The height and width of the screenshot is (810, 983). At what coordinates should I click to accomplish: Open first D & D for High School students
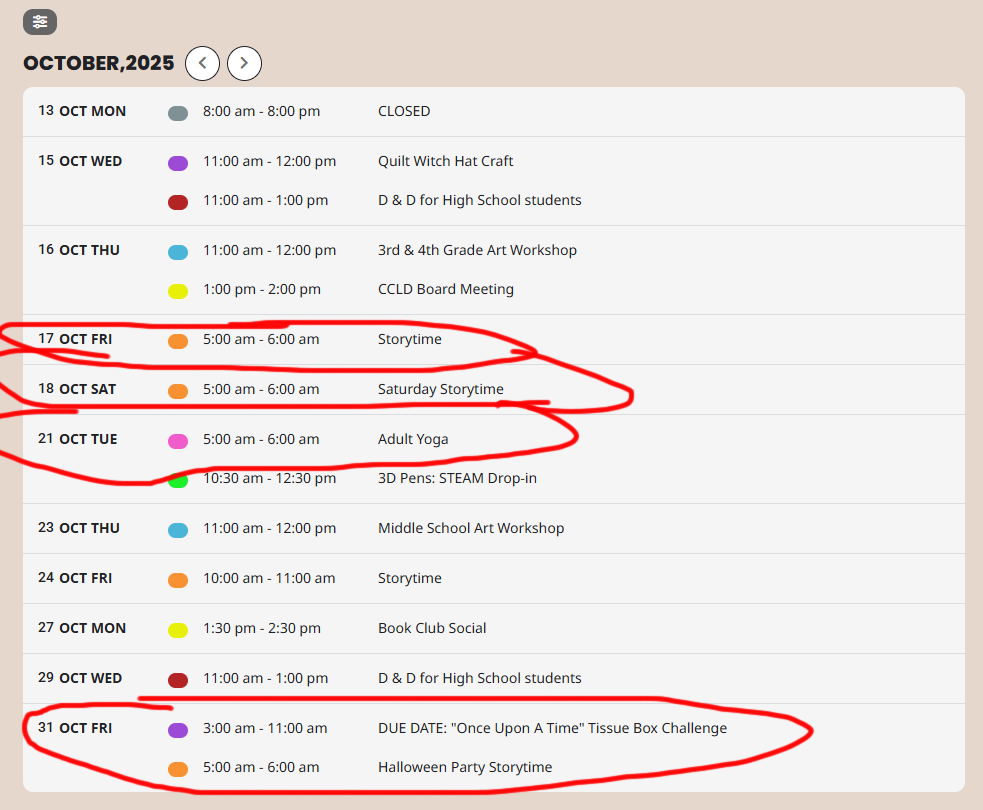point(479,200)
